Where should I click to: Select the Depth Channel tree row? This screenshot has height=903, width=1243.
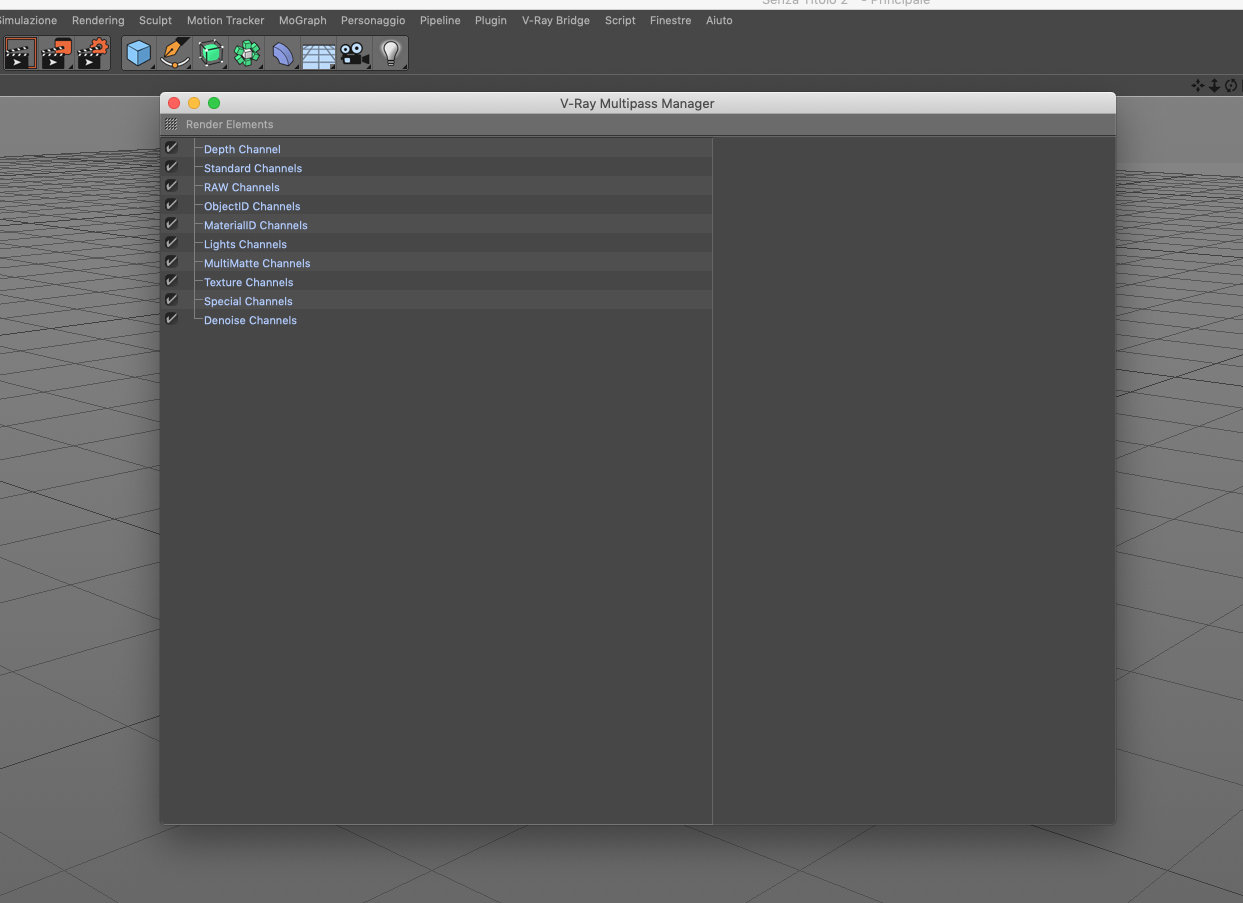[x=436, y=149]
